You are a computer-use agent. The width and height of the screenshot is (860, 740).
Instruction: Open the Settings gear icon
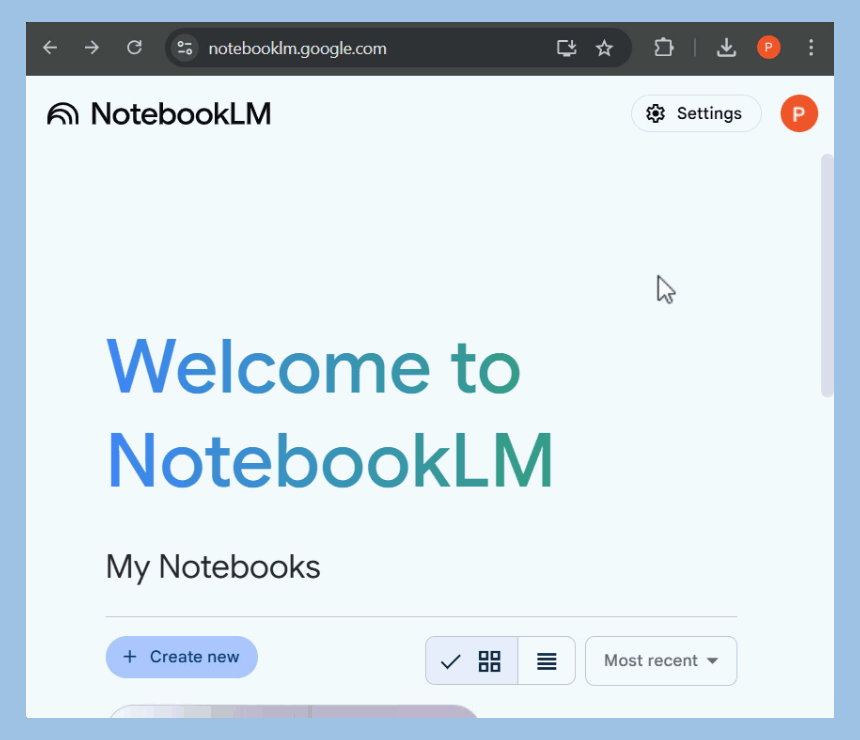[x=656, y=113]
